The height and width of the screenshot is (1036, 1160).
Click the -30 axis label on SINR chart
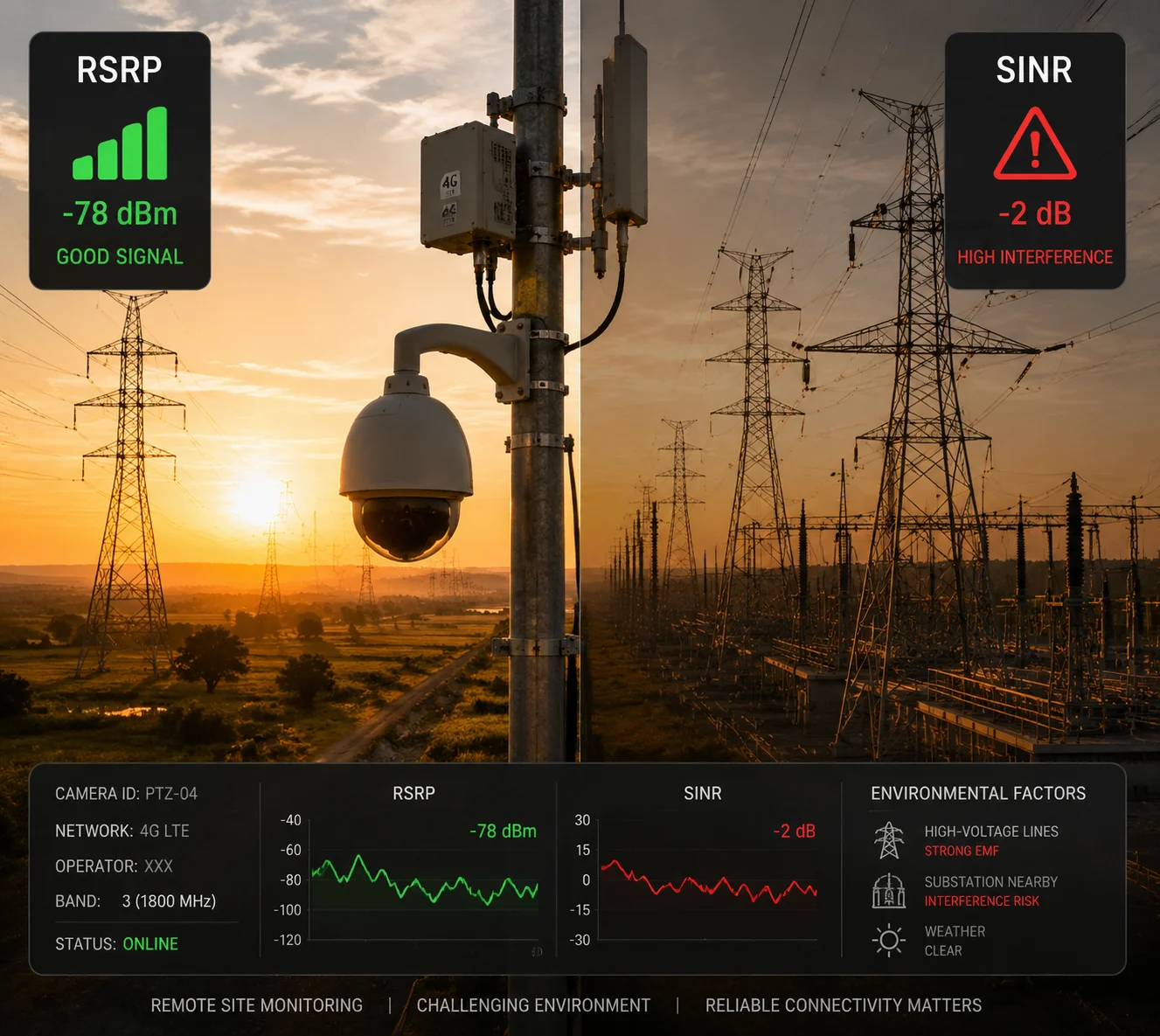point(580,940)
